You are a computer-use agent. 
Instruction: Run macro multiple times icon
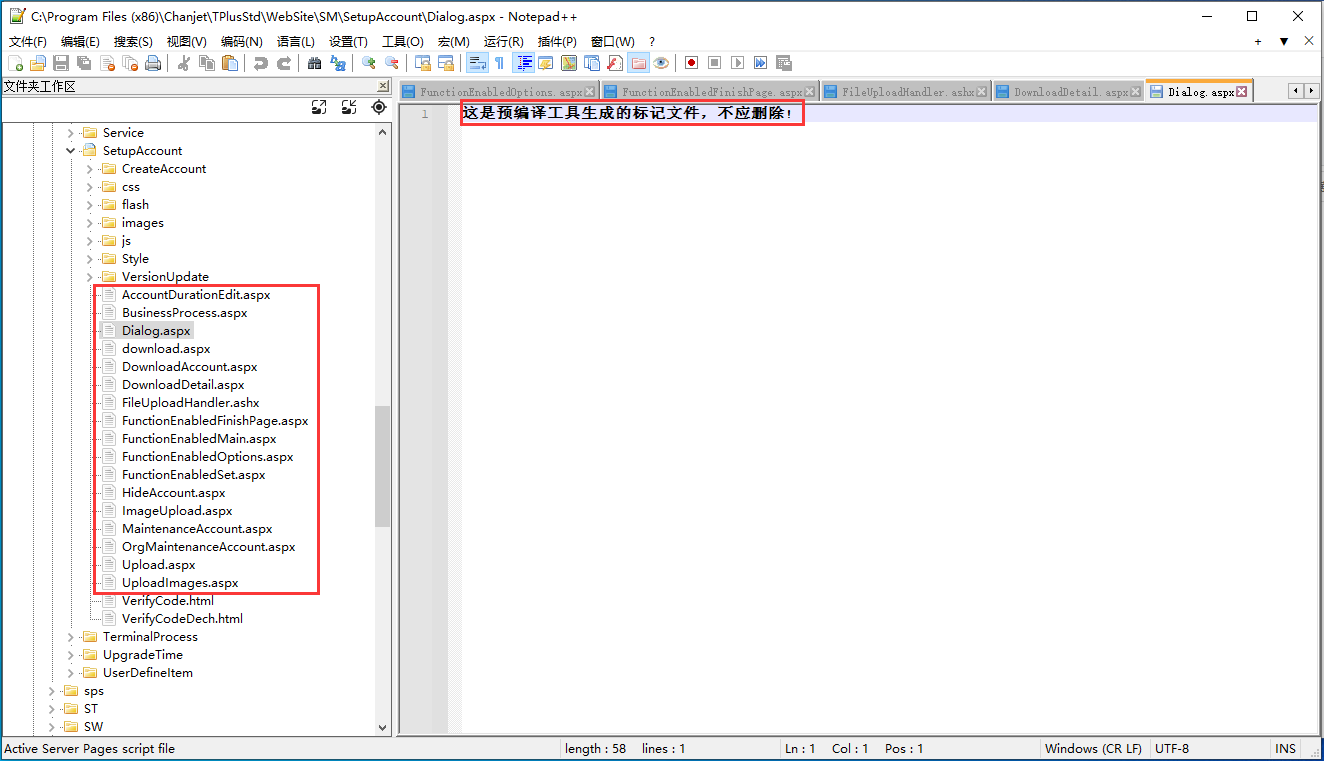point(760,63)
